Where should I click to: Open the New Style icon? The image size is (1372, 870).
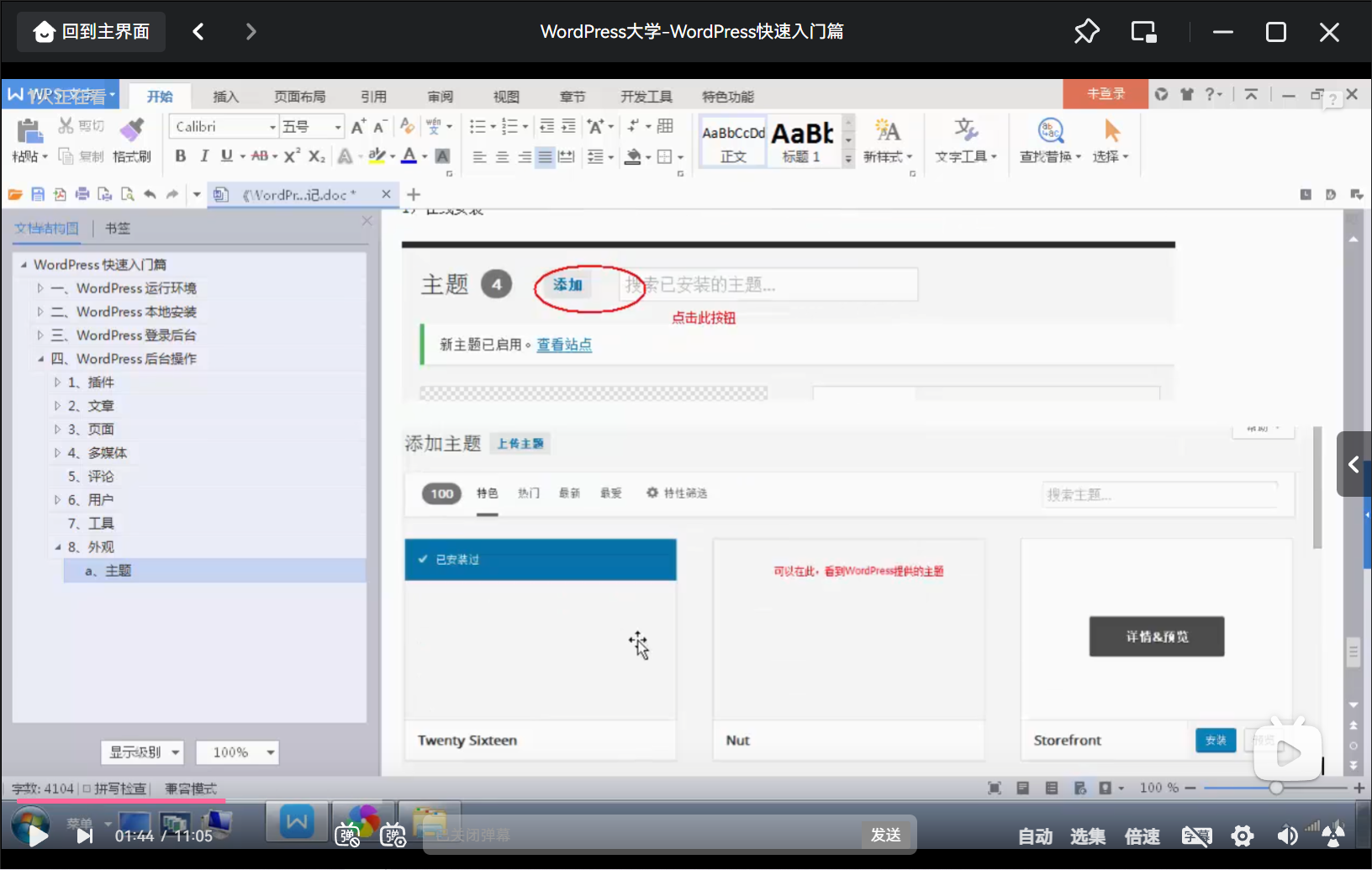(887, 130)
